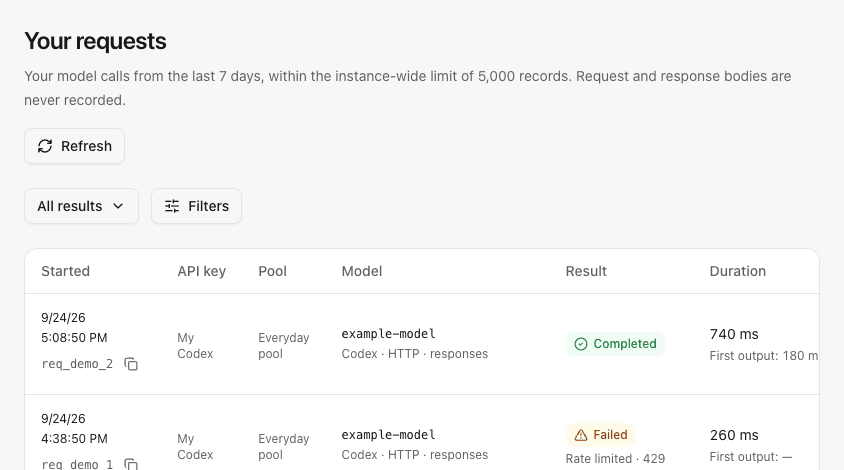This screenshot has width=844, height=470.
Task: Click the Model column header
Action: tap(362, 271)
